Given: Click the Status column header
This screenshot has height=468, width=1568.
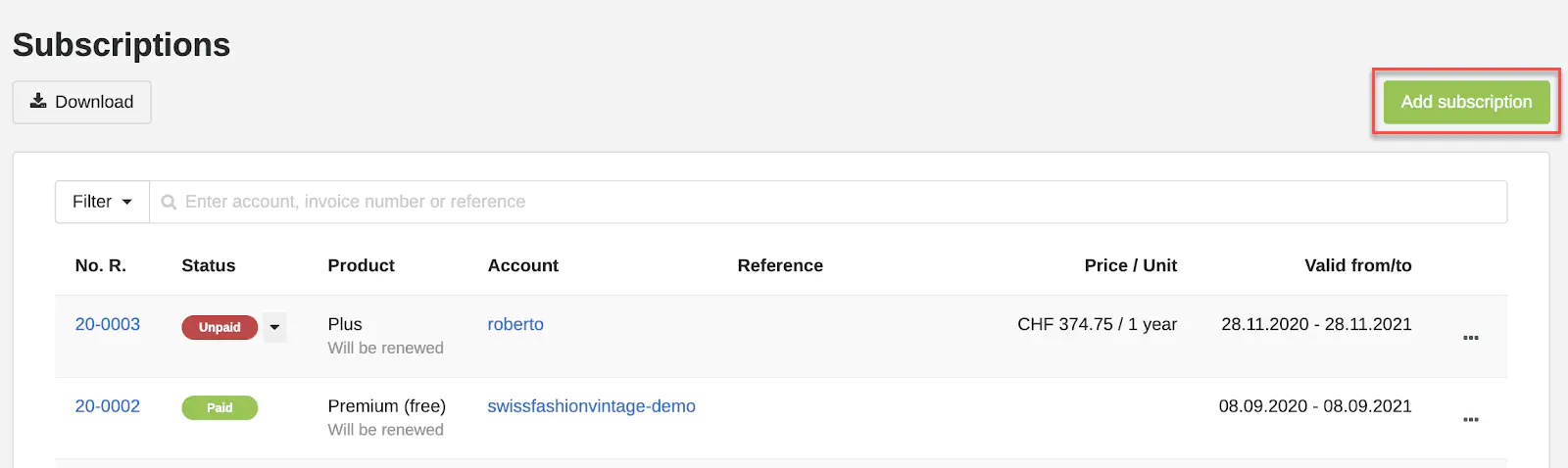Looking at the screenshot, I should tap(209, 265).
